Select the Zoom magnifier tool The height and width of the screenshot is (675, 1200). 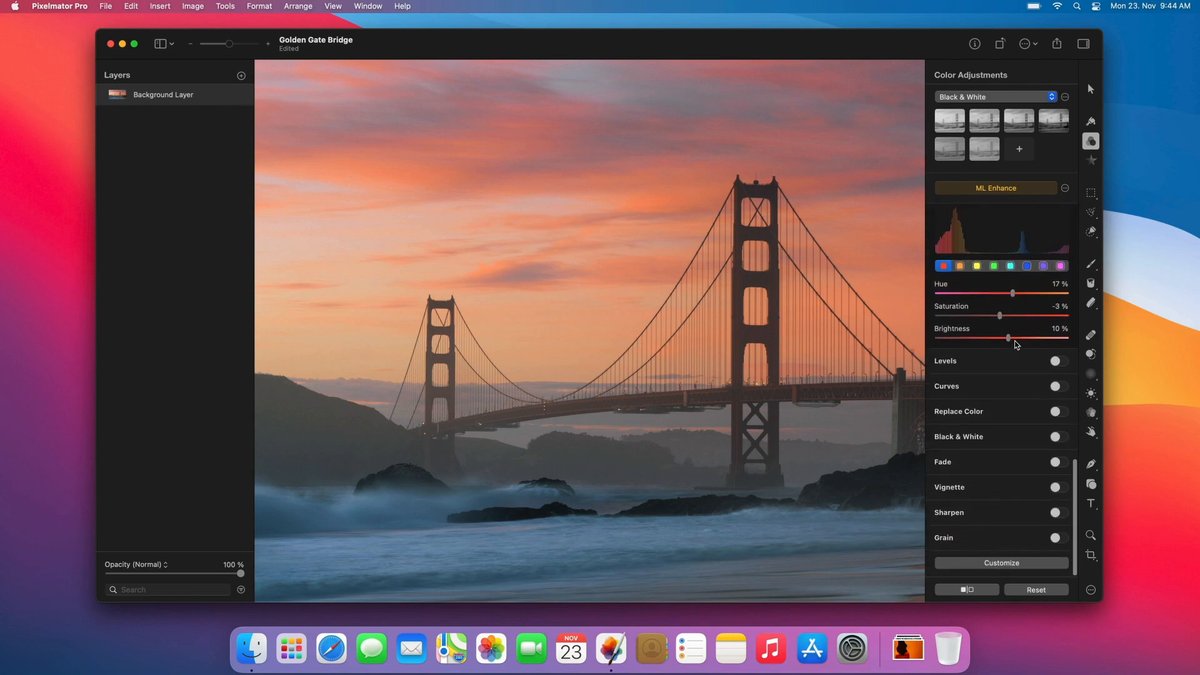(1091, 535)
